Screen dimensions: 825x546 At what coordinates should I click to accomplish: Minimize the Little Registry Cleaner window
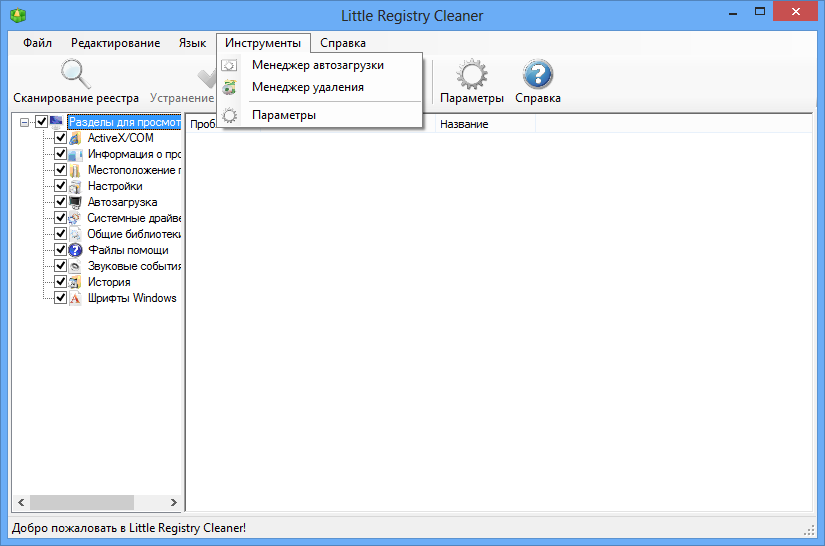click(x=733, y=13)
